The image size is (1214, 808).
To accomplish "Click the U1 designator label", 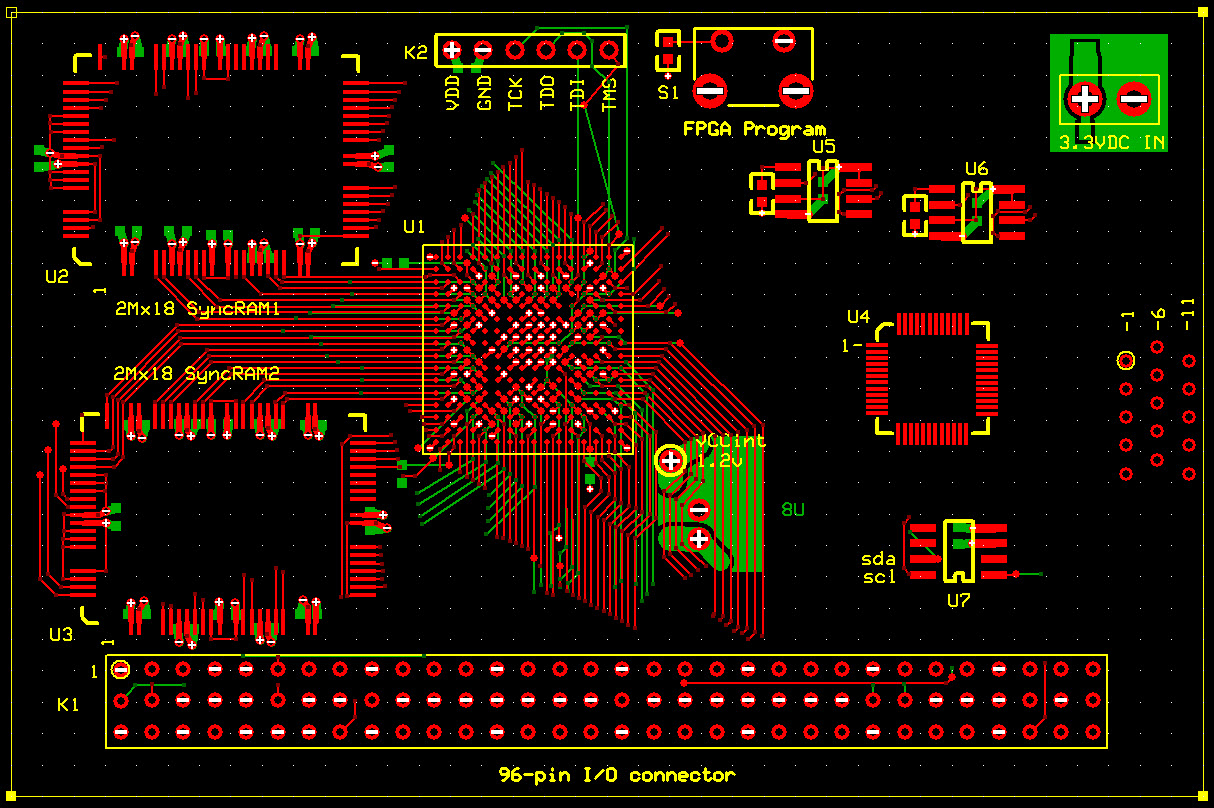I will point(414,227).
